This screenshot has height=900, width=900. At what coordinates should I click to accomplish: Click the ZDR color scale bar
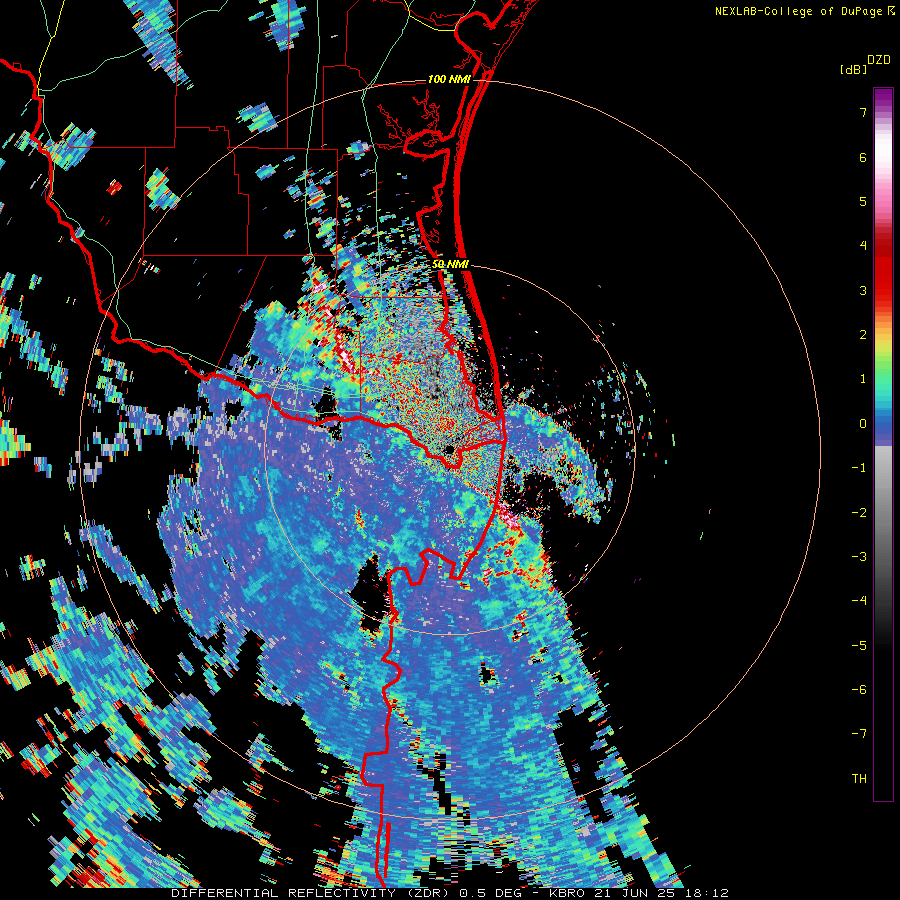point(883,444)
